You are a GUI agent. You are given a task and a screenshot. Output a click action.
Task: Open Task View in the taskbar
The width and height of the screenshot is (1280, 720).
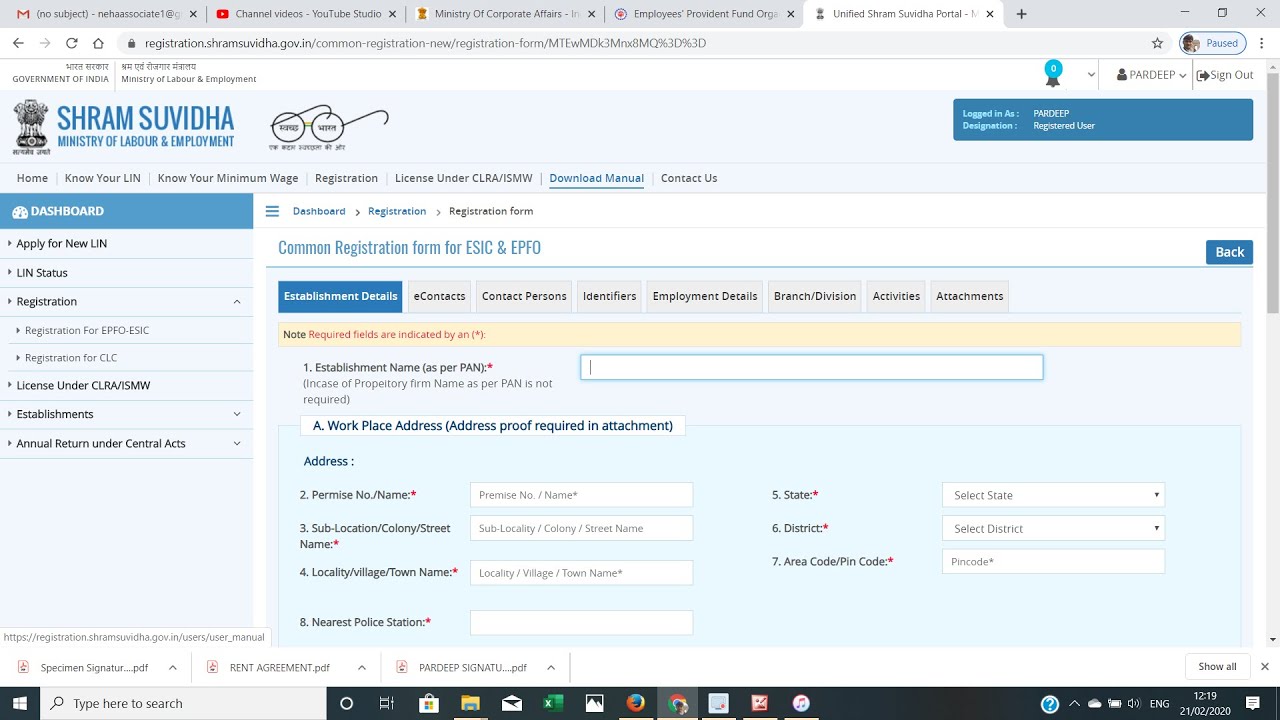pyautogui.click(x=387, y=703)
